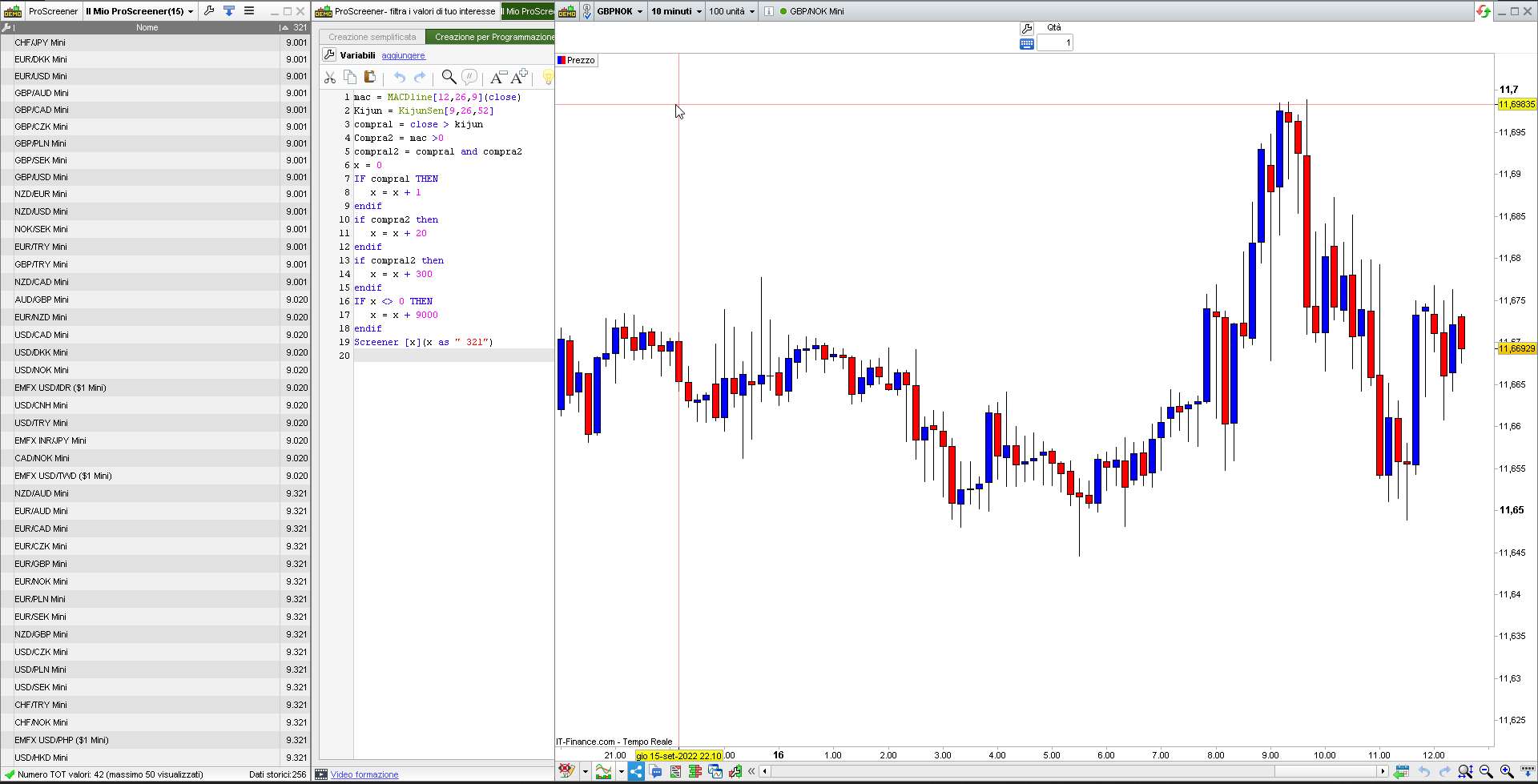Redo chart action in bottom toolbar

(x=1444, y=771)
